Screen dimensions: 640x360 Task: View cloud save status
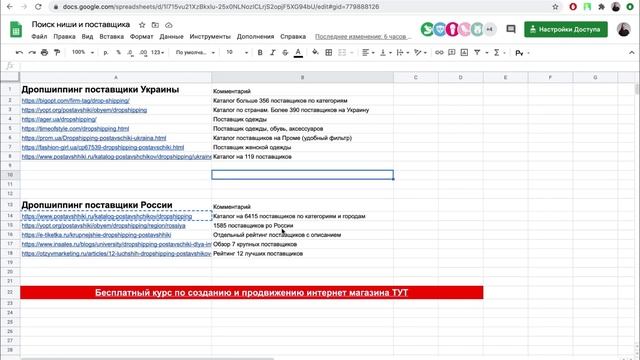[169, 25]
